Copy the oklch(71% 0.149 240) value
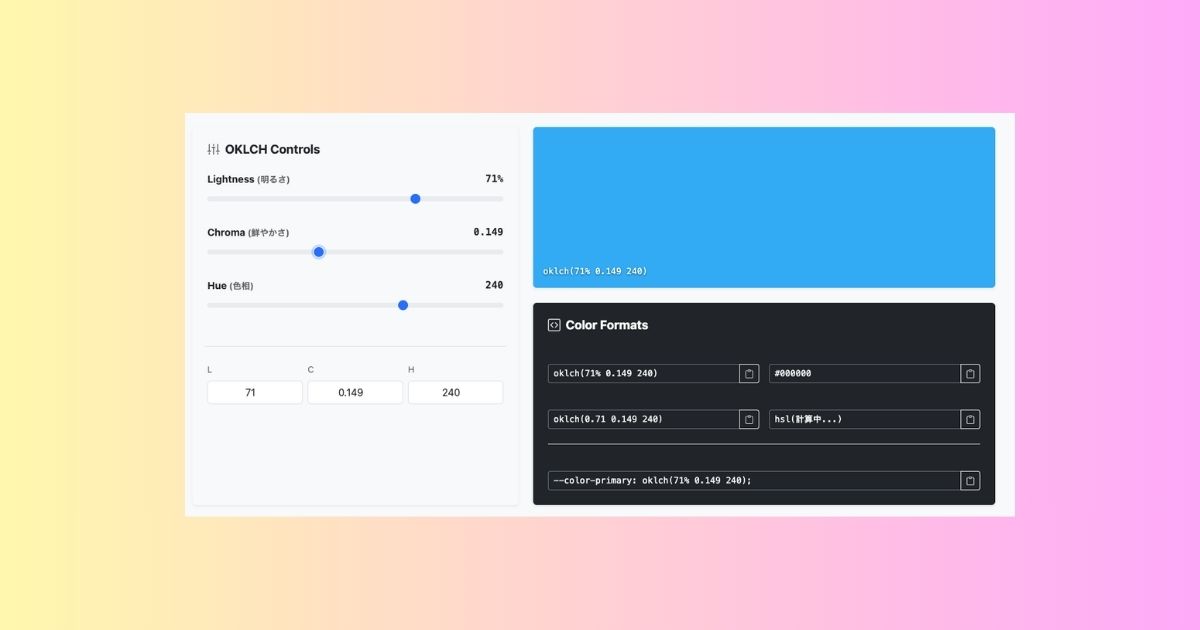 coord(749,374)
